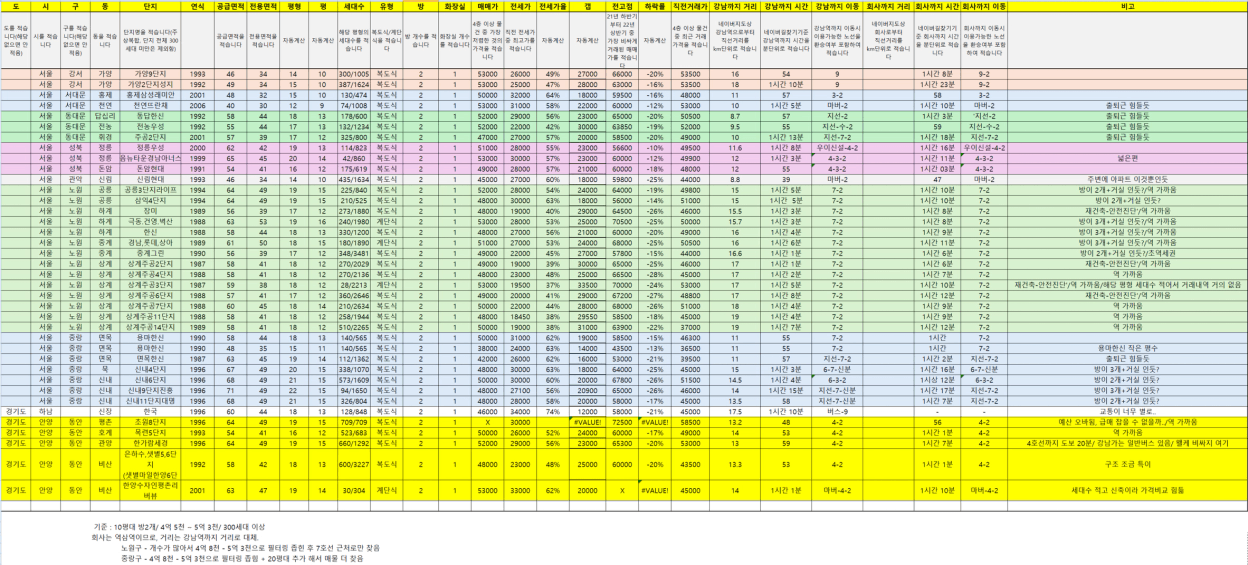1248x565 pixels.
Task: Click the '435/1634' household count cell
Action: pyautogui.click(x=353, y=179)
